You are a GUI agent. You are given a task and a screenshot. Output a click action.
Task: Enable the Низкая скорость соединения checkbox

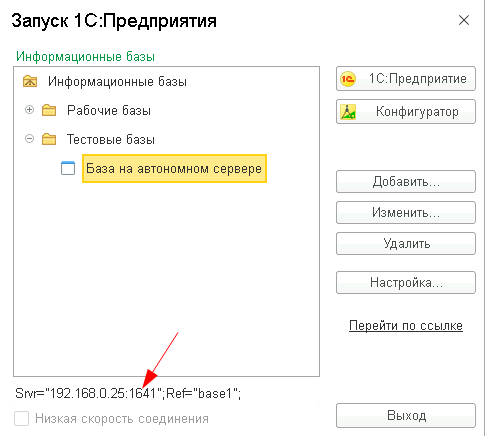pos(21,419)
